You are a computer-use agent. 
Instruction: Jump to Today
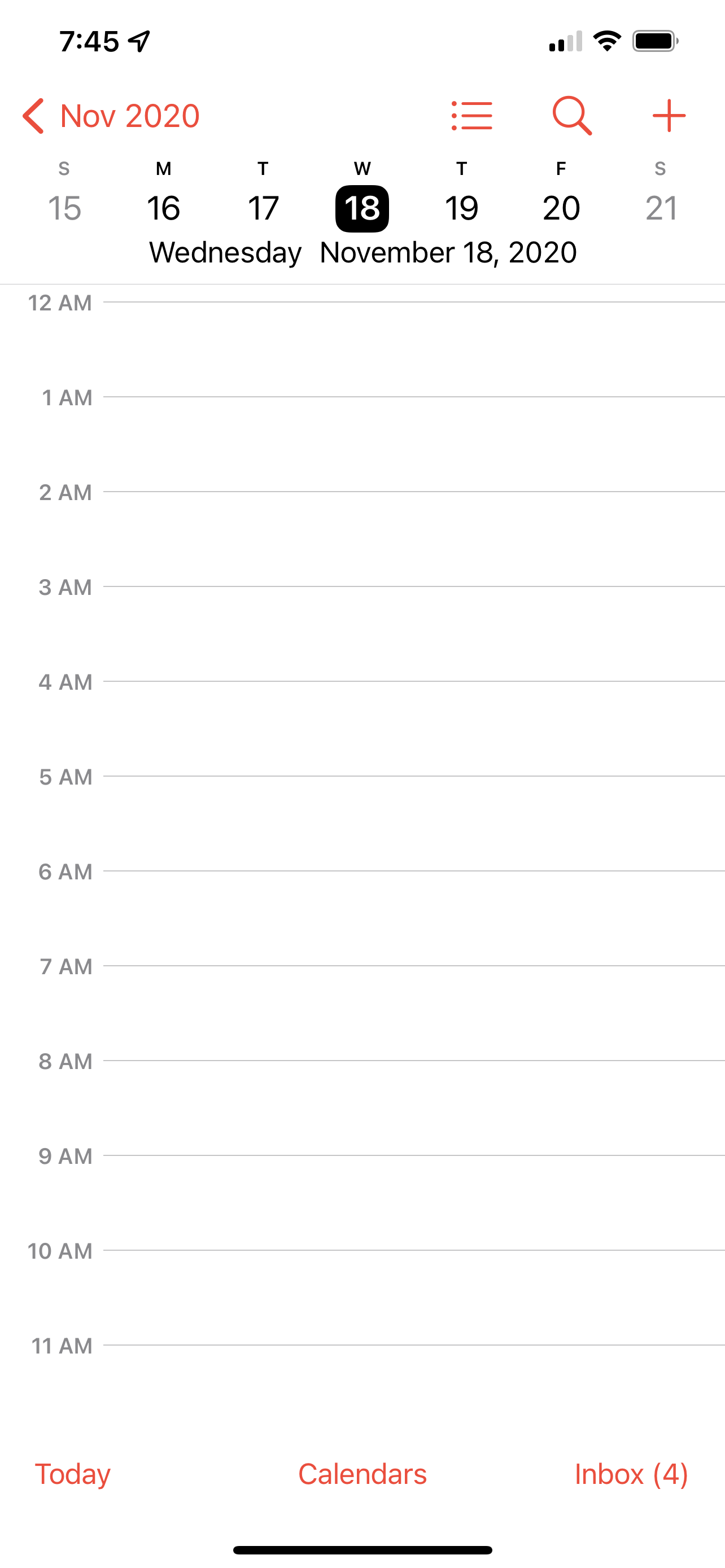[x=72, y=1474]
